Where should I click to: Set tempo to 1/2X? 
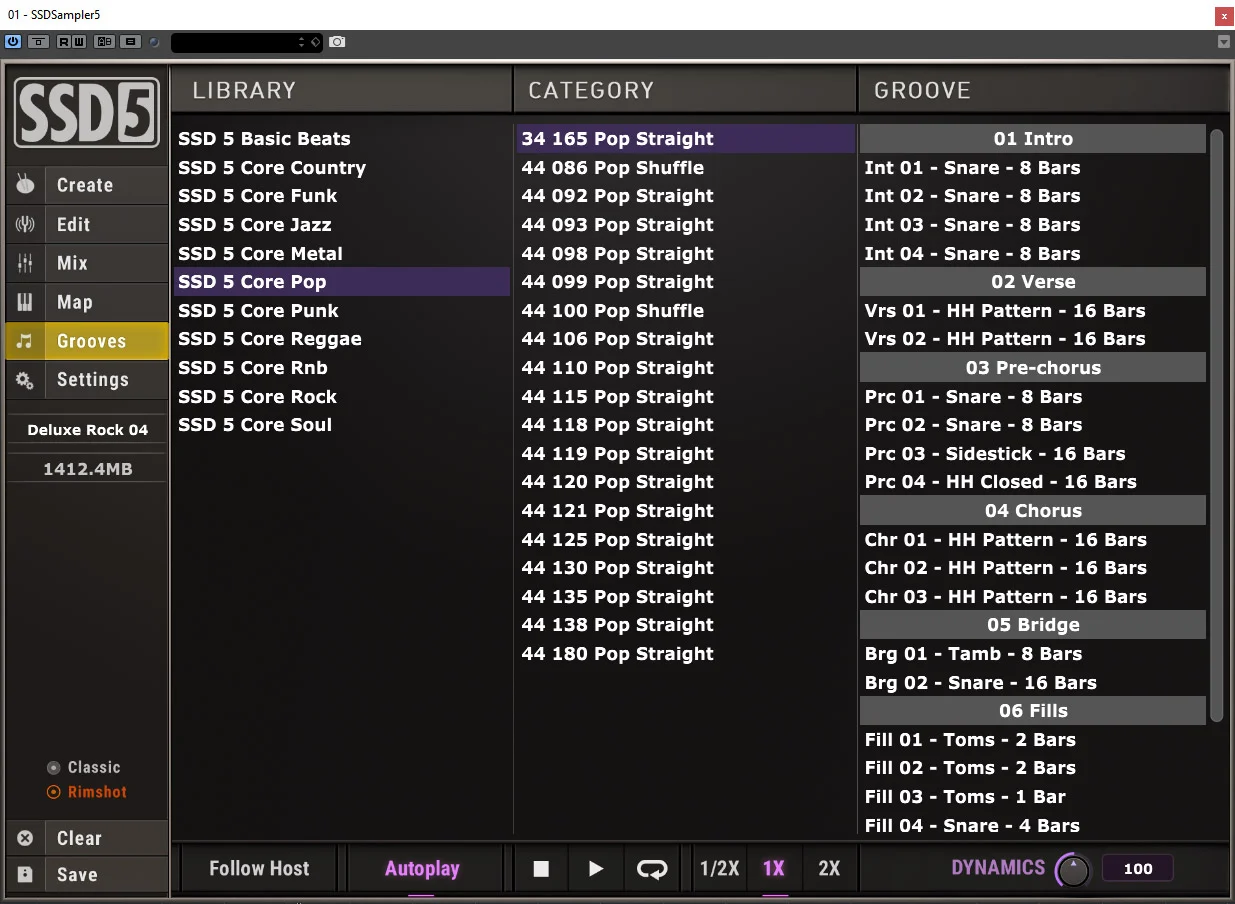tap(719, 869)
